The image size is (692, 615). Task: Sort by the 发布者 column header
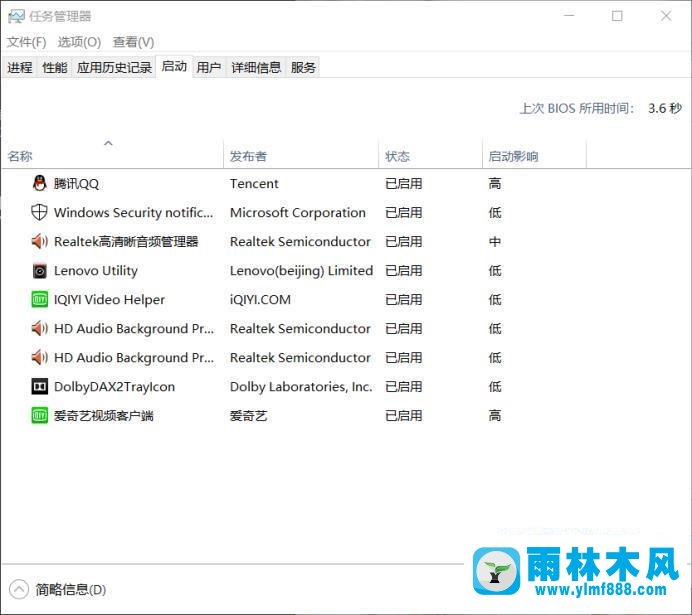pos(301,156)
